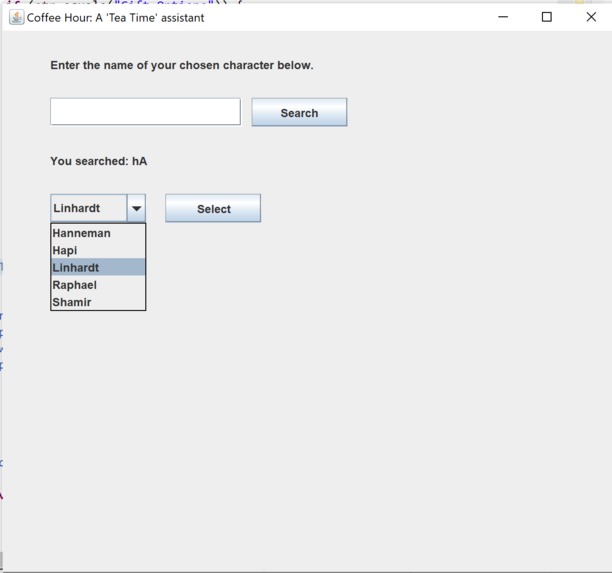Choose Shamir from the dropdown list
The image size is (612, 573).
tap(98, 302)
